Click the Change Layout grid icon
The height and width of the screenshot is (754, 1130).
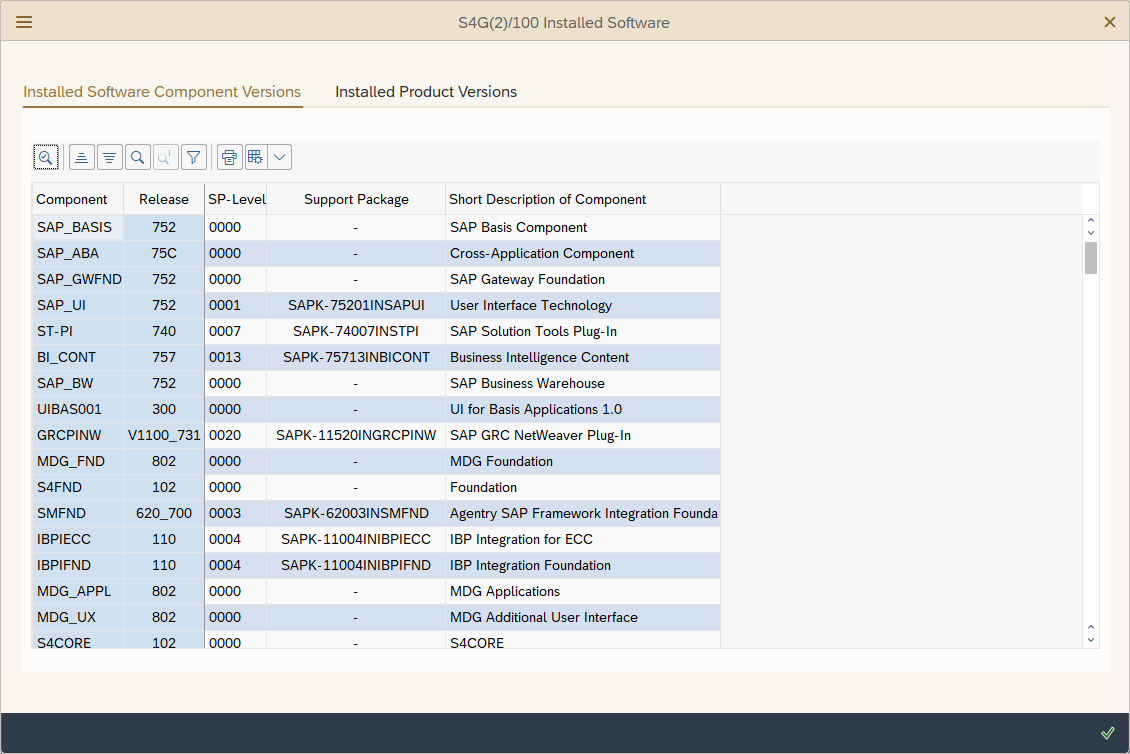click(x=256, y=157)
